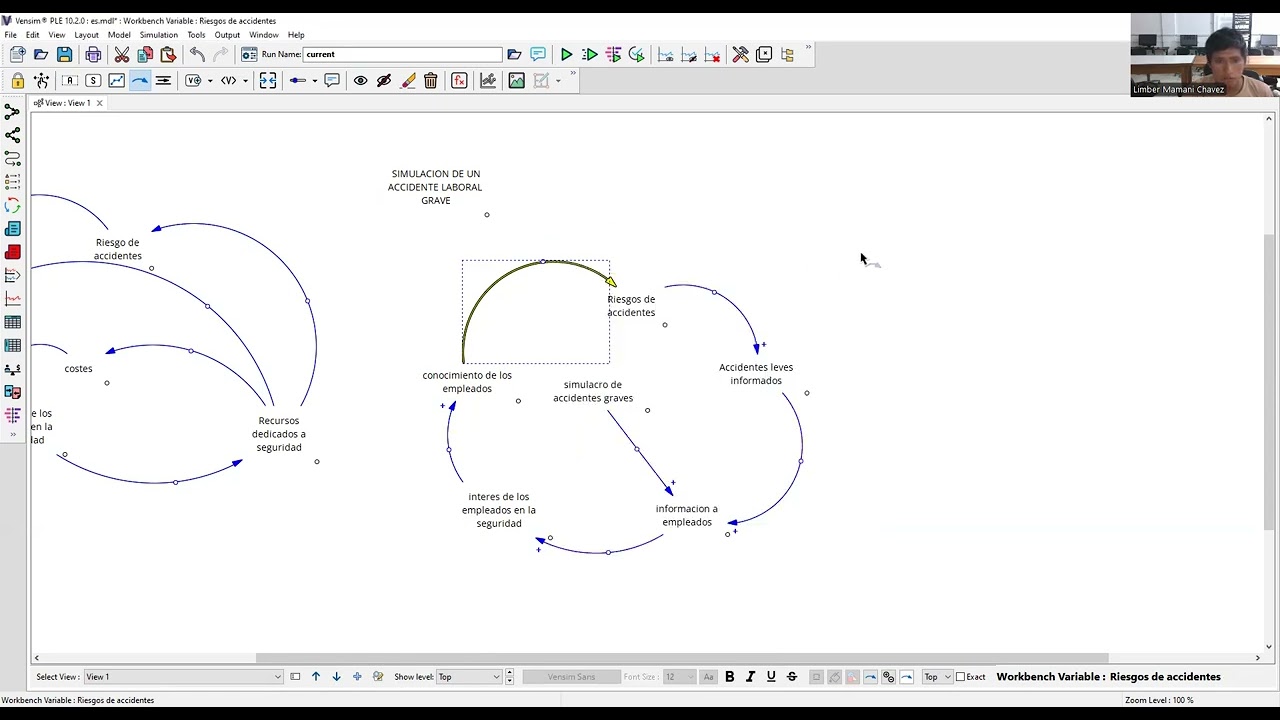Select the 'conocimiento de los empleados' variable

pos(467,382)
